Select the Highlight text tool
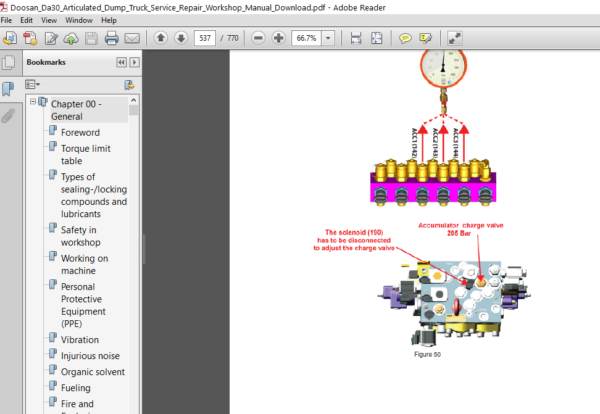Image resolution: width=600 pixels, height=414 pixels. click(426, 38)
